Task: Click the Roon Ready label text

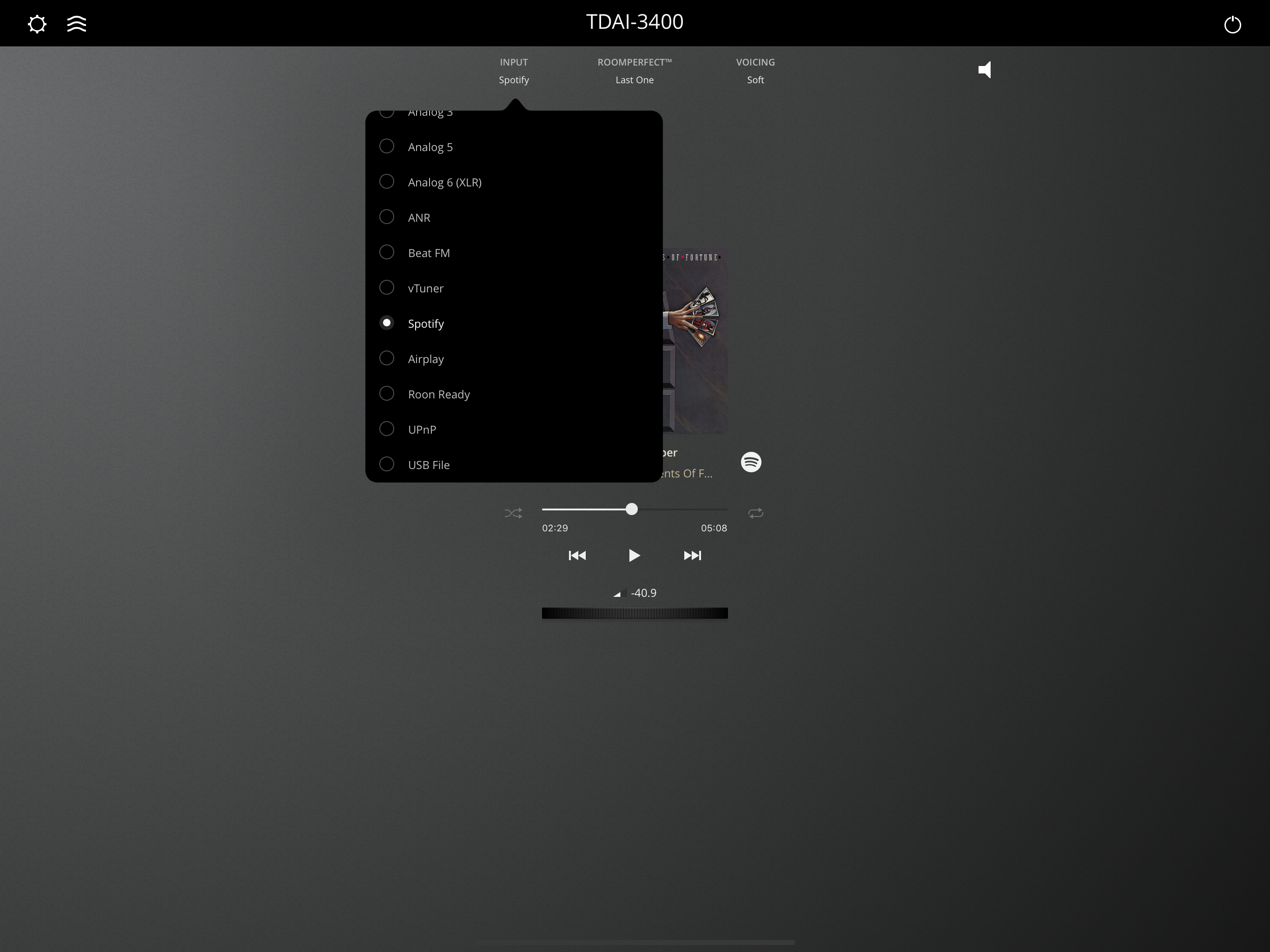Action: (x=439, y=395)
